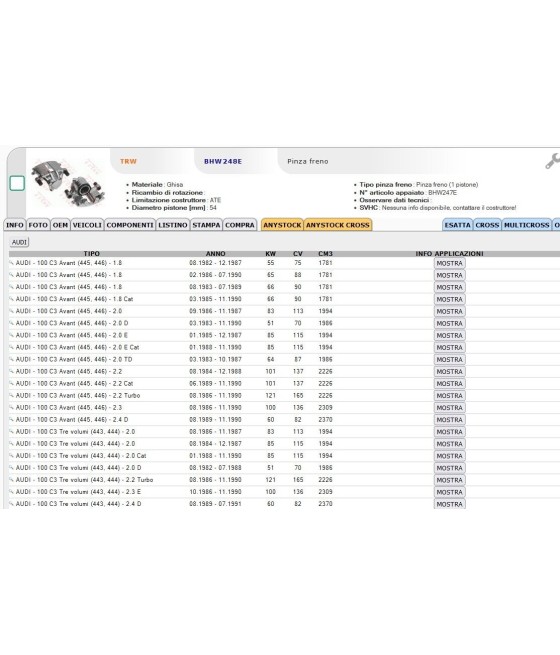560x655 pixels.
Task: Click the row icon beside Tre volumi 2.0 D
Action: pos(12,467)
